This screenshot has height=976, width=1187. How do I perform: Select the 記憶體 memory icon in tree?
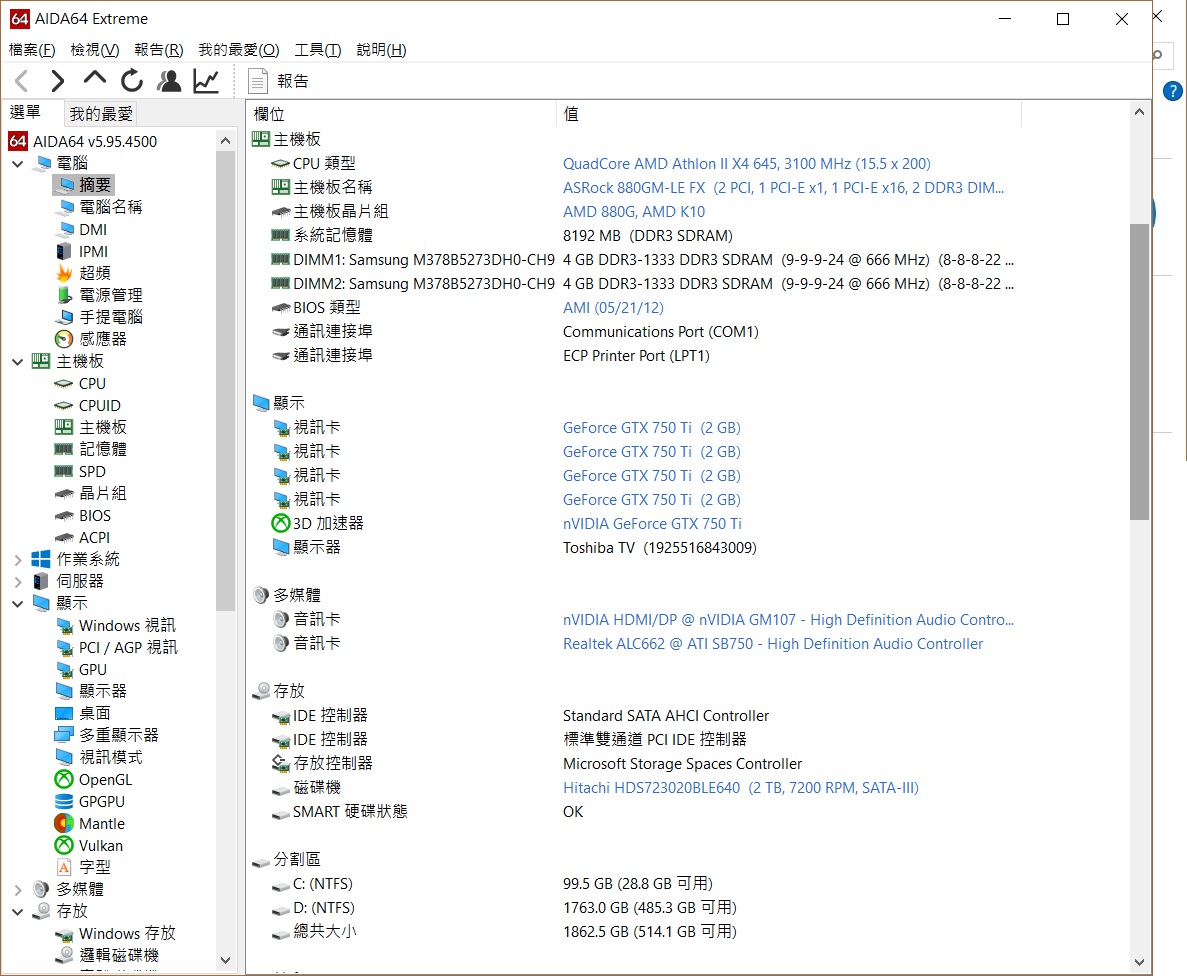pos(64,450)
